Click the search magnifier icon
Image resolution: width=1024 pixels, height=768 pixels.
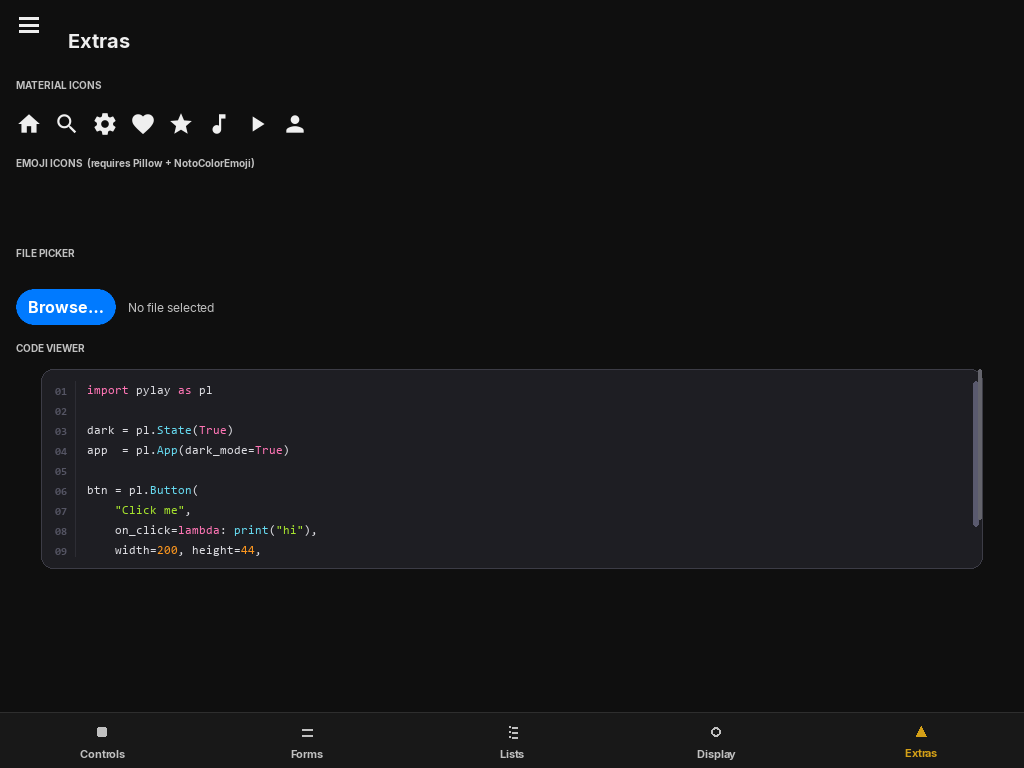point(67,124)
